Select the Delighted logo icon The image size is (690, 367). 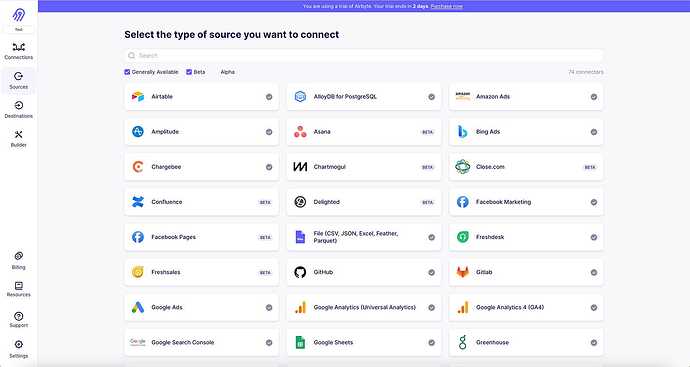[x=300, y=202]
